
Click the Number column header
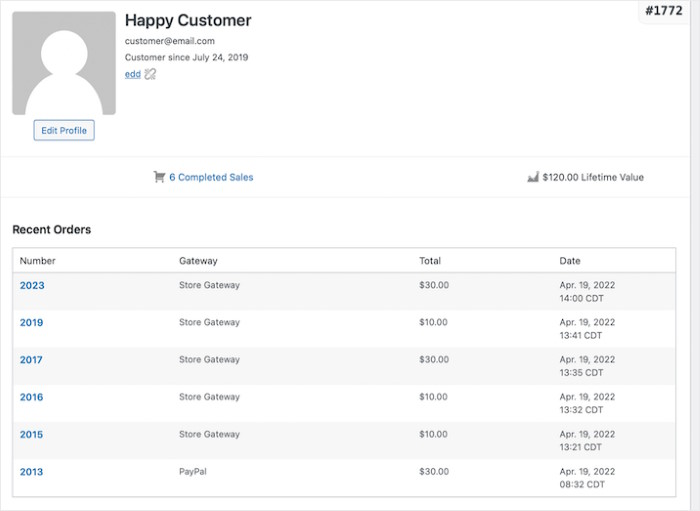tap(38, 261)
